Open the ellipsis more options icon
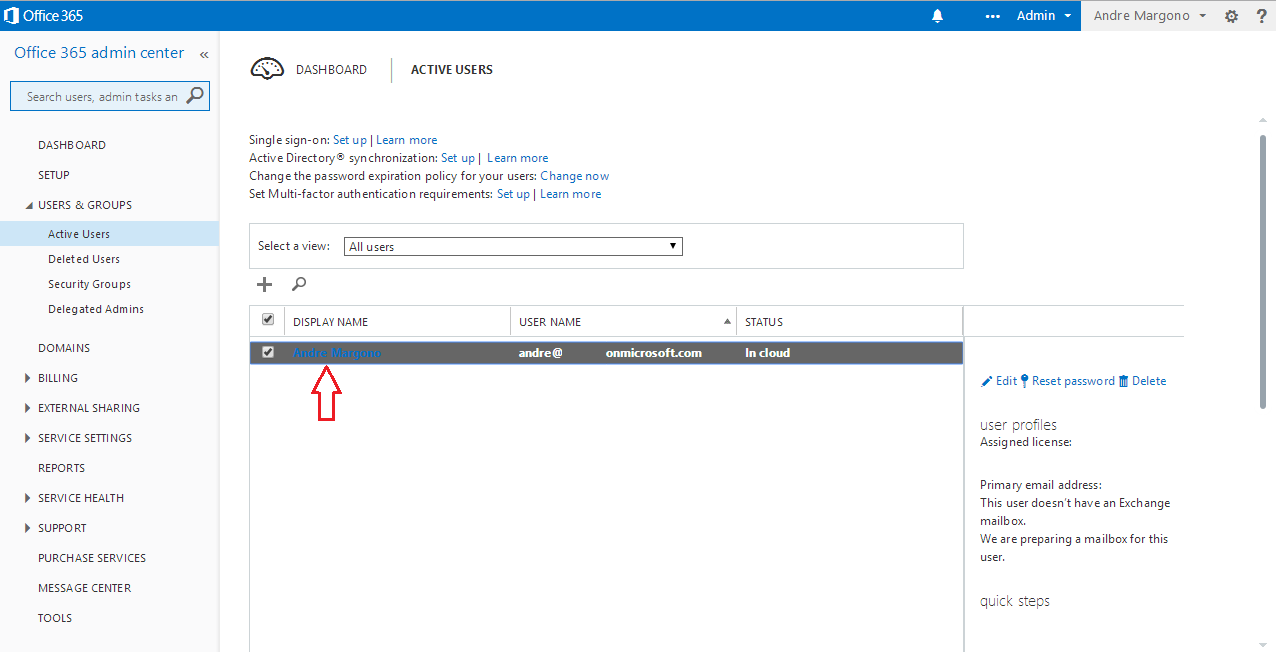 click(992, 16)
